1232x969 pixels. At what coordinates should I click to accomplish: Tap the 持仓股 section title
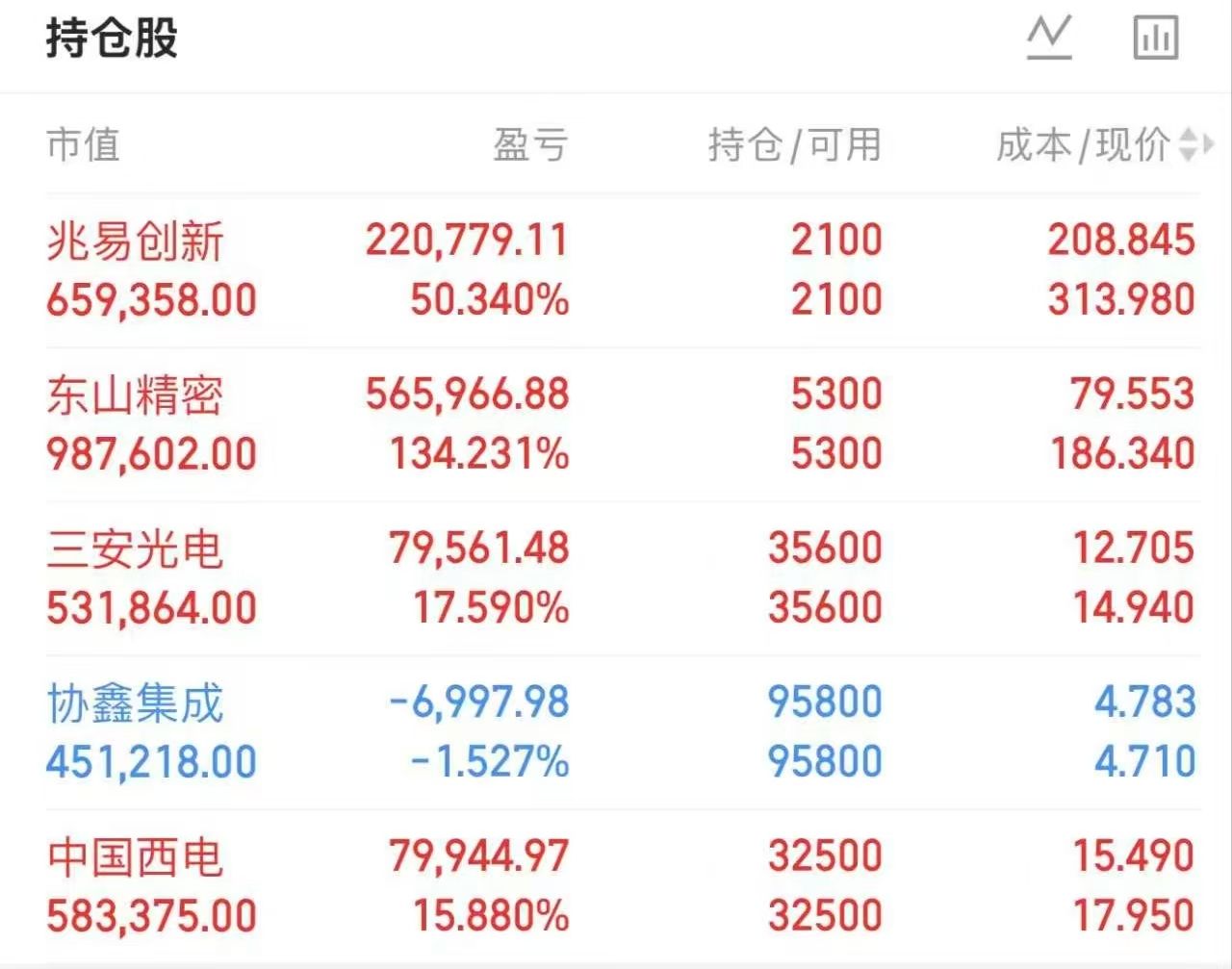(x=112, y=39)
